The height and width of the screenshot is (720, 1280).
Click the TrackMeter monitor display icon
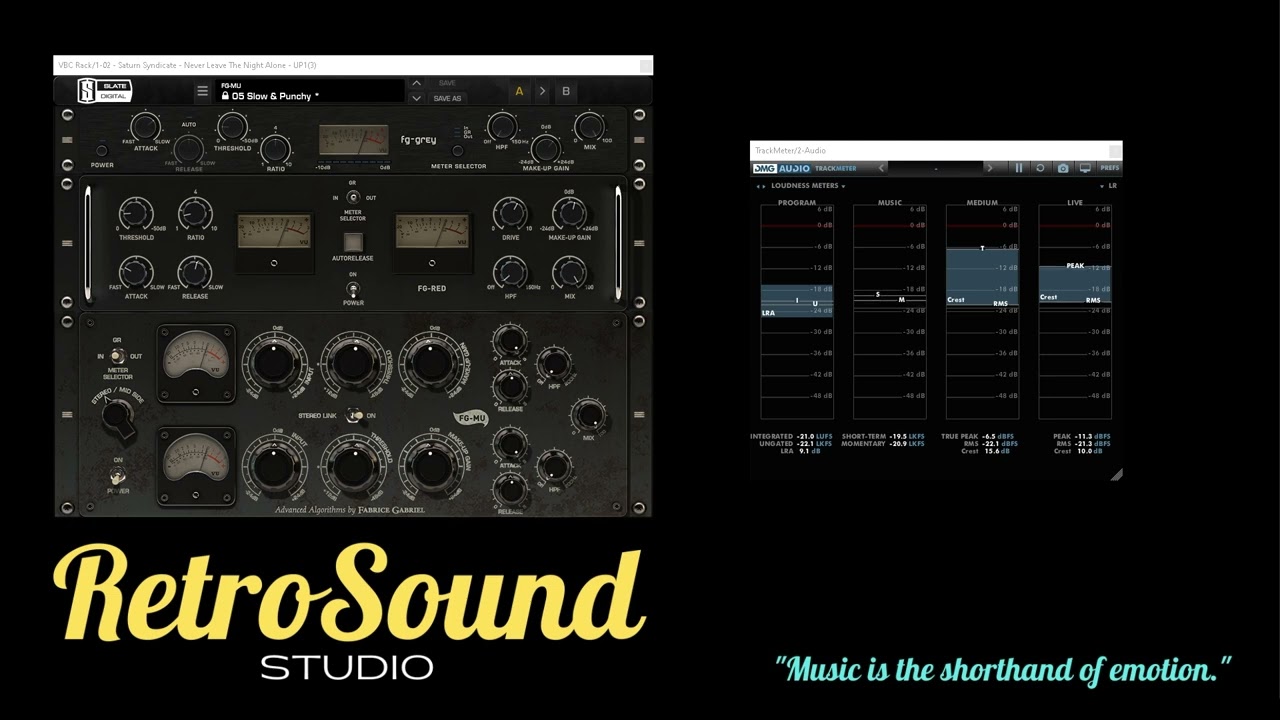coord(1085,168)
